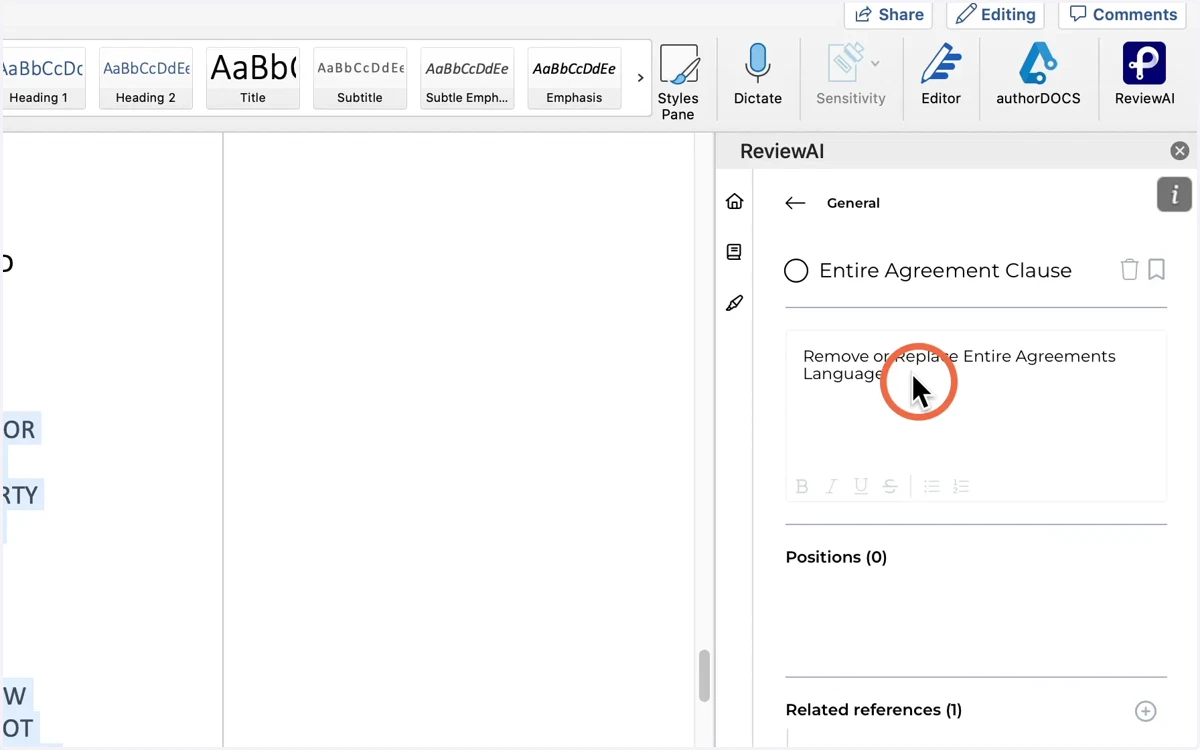Open the Styles Pane

678,82
